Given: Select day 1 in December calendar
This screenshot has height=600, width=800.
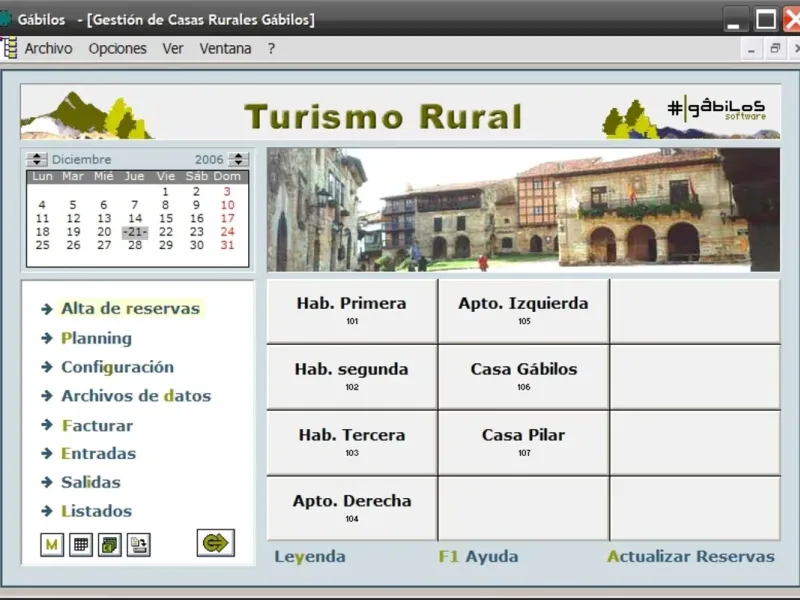Looking at the screenshot, I should click(165, 192).
